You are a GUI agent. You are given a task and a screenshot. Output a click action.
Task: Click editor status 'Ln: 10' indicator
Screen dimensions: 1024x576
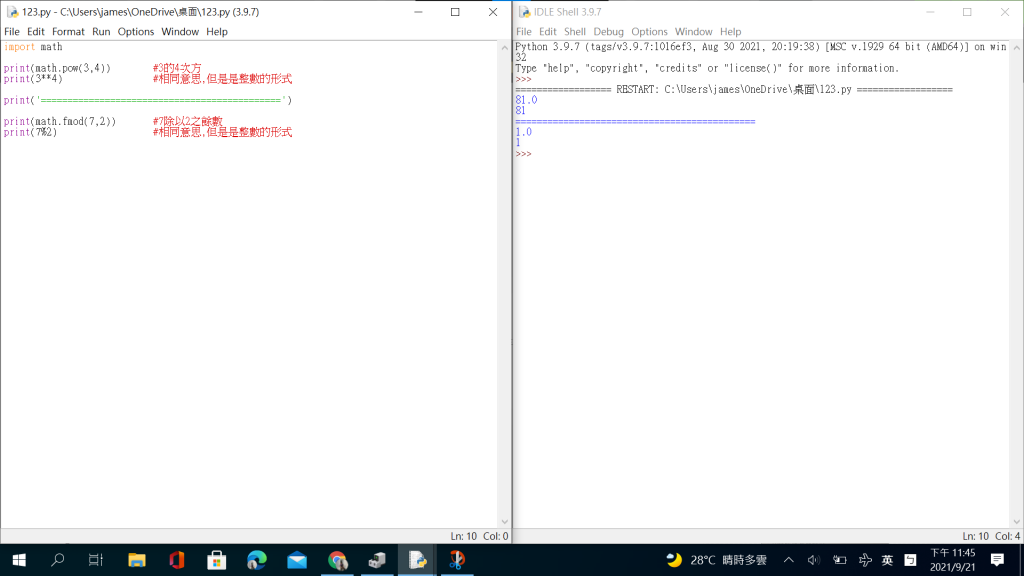pos(464,536)
